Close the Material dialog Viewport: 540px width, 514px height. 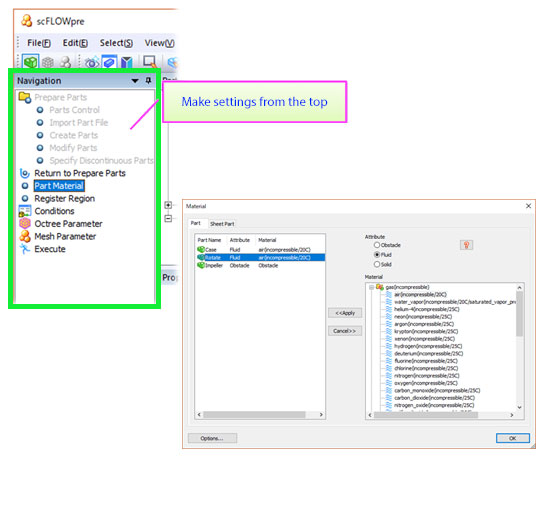click(x=529, y=206)
